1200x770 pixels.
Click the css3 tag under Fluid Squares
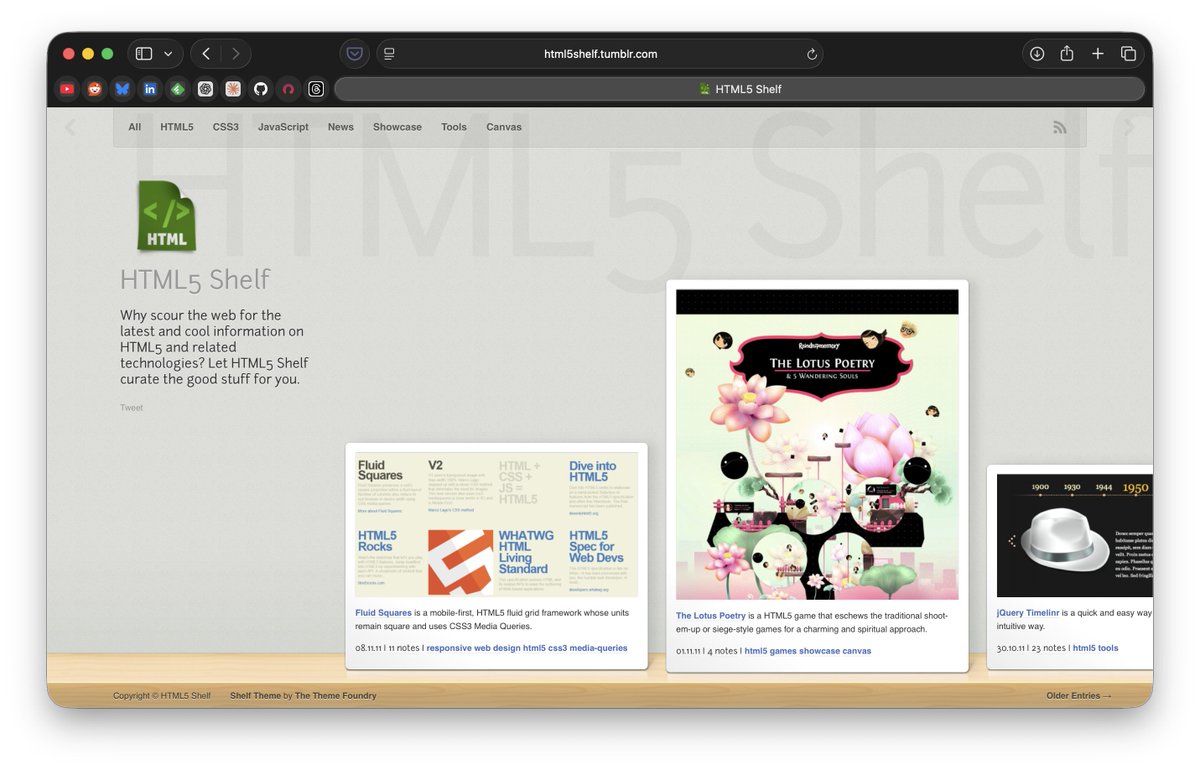(556, 648)
